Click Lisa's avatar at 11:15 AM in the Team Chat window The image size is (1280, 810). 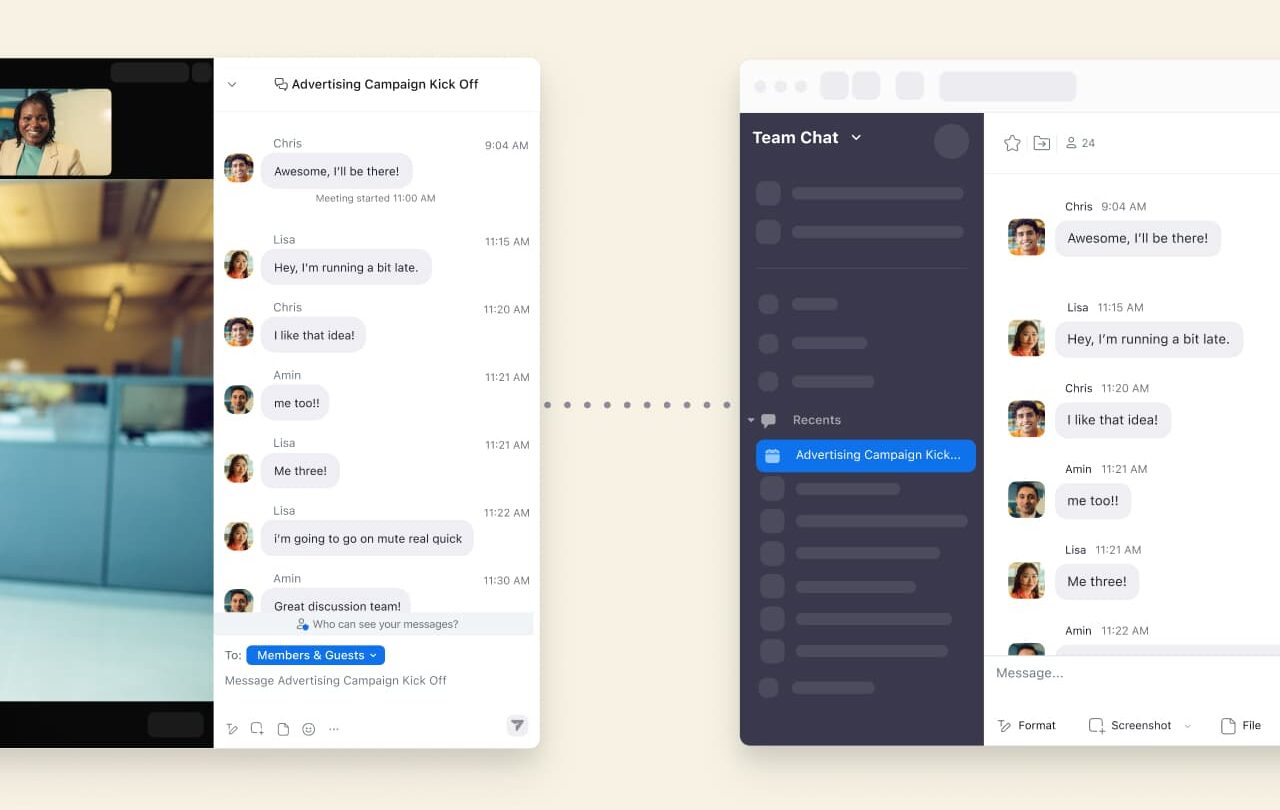point(1026,338)
